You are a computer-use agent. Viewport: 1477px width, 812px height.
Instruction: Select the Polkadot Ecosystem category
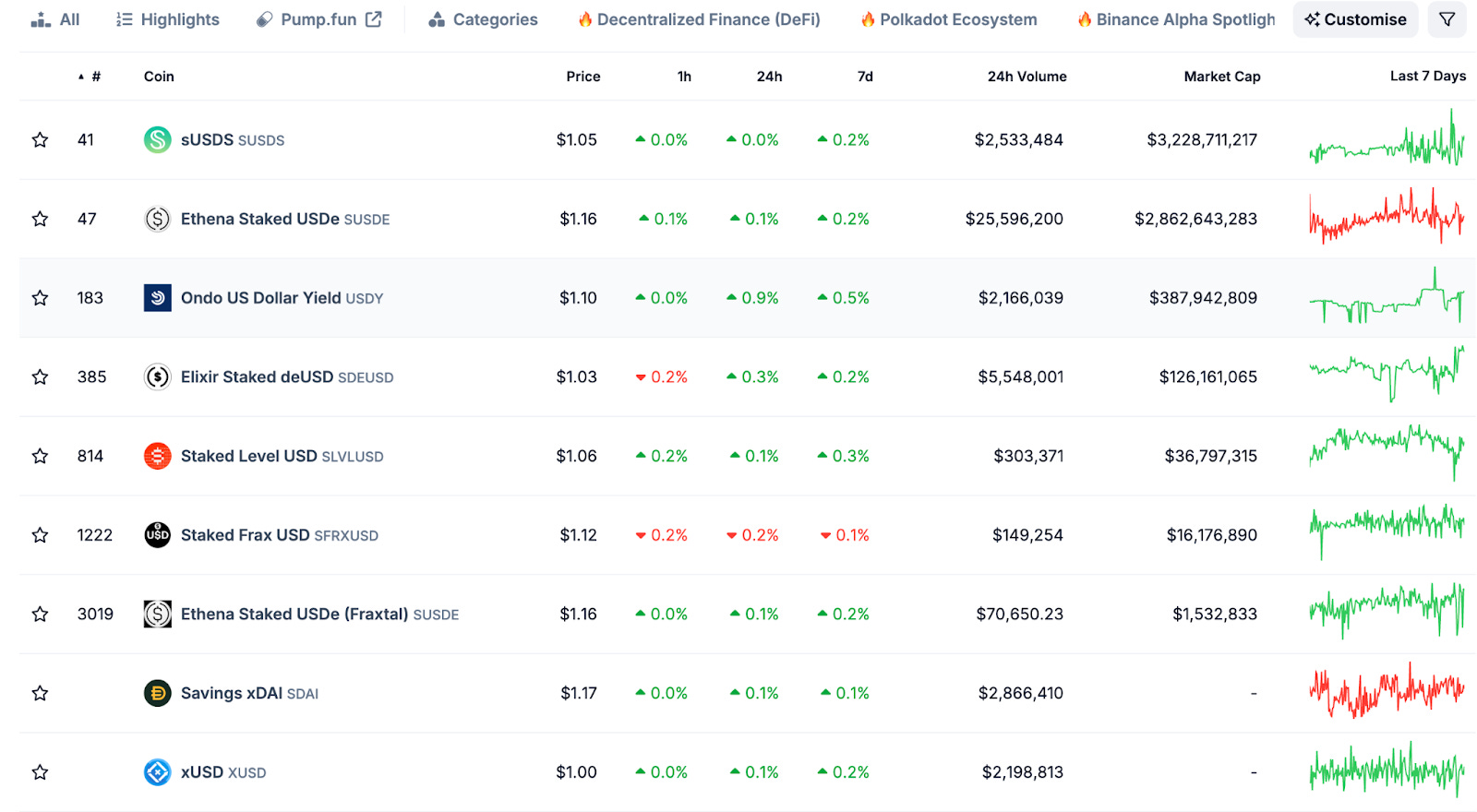948,19
